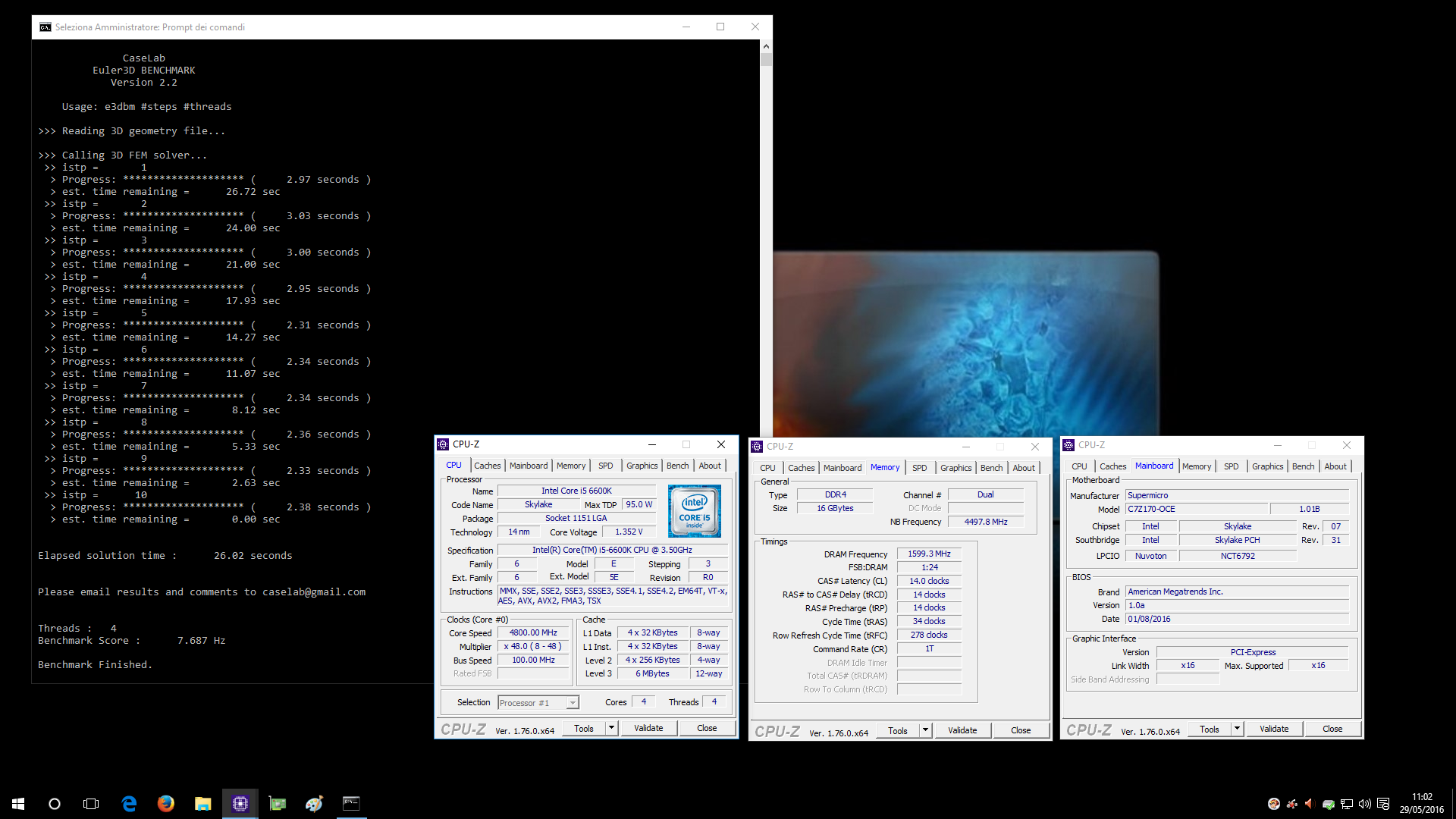Click the Manufacturer Supermicro field
Viewport: 1456px width, 819px height.
[x=1237, y=495]
